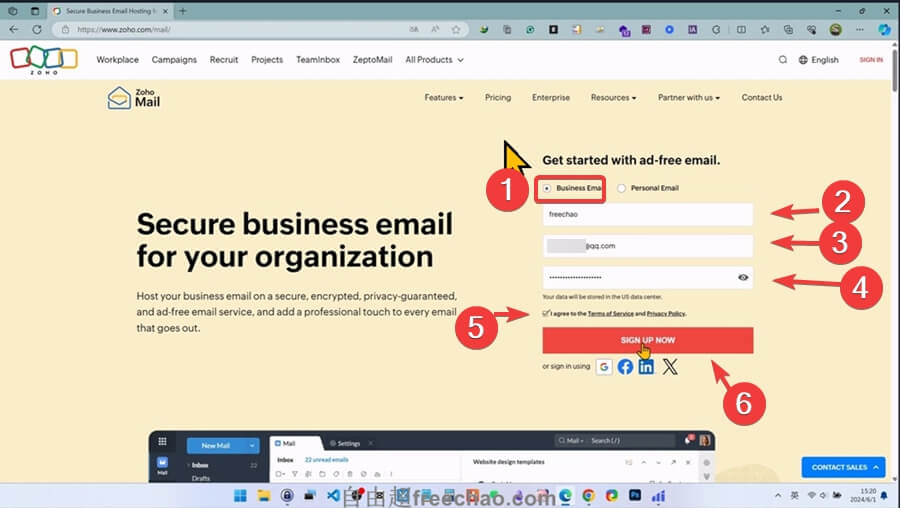
Task: Click the name field containing freechao
Action: pos(647,214)
